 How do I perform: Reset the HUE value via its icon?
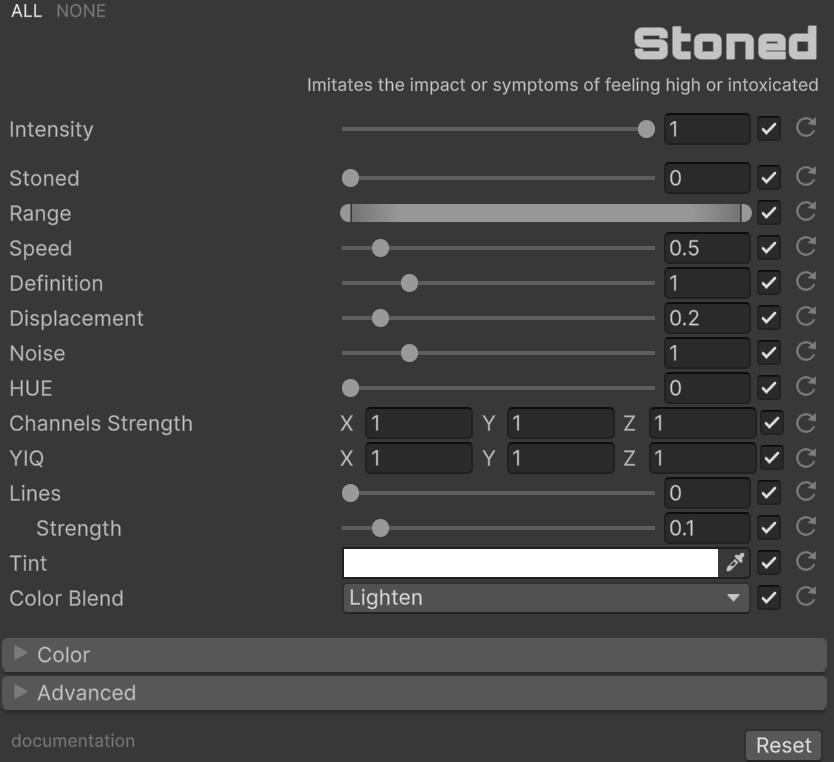tap(806, 387)
